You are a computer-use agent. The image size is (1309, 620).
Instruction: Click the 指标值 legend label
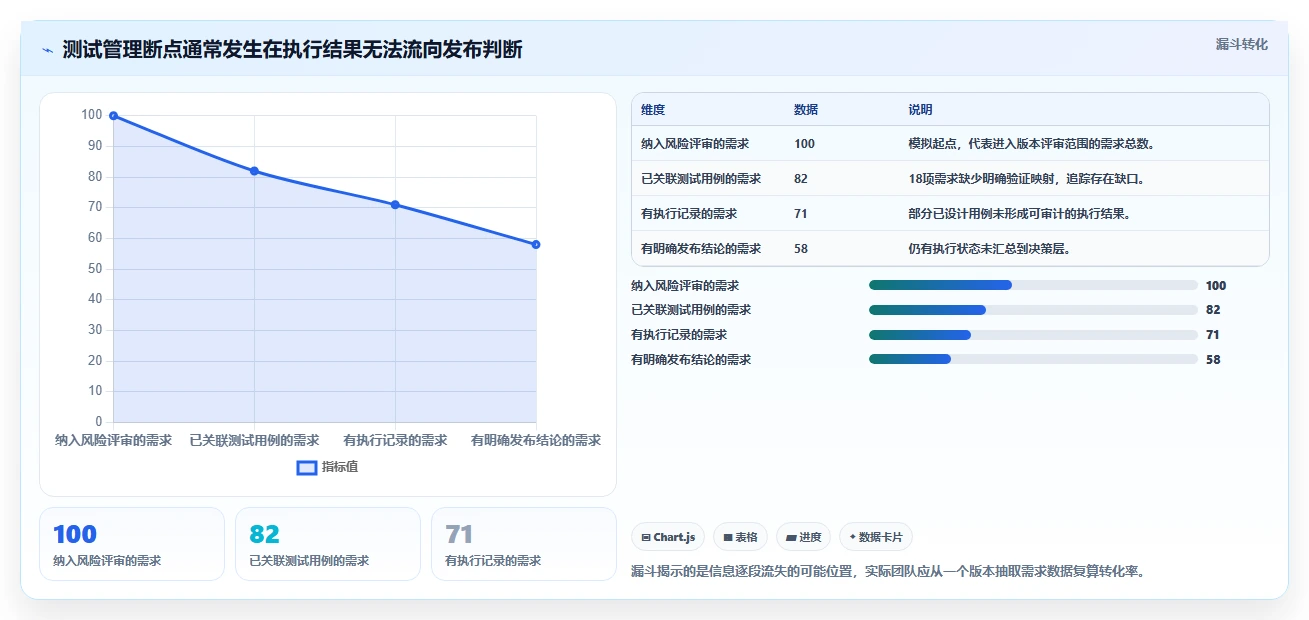click(340, 467)
